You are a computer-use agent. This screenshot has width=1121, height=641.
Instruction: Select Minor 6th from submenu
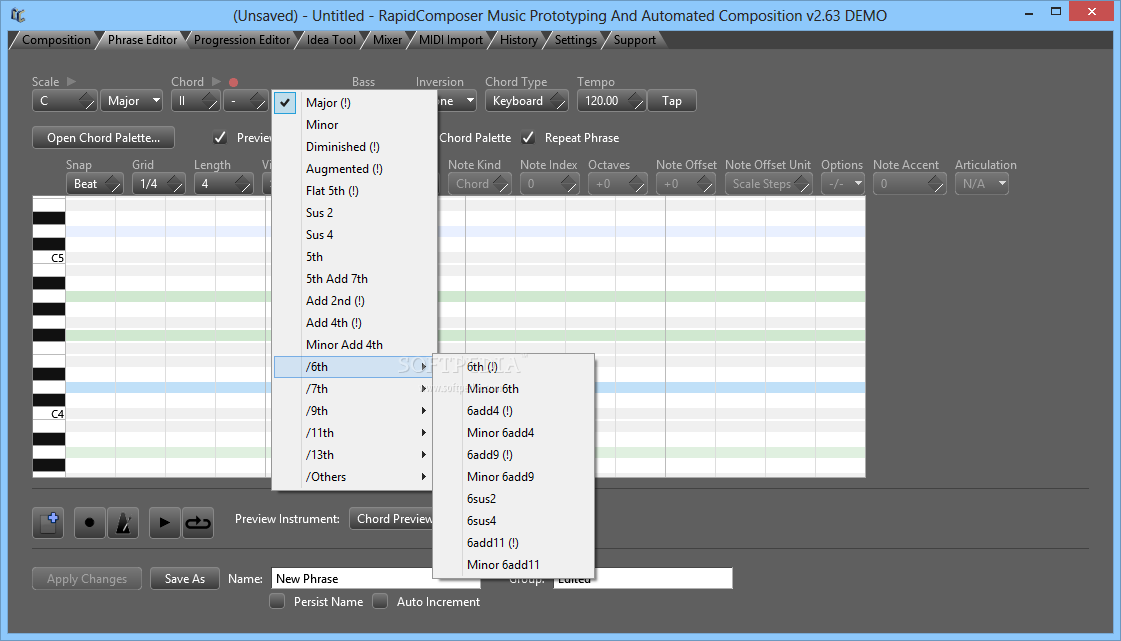point(513,389)
